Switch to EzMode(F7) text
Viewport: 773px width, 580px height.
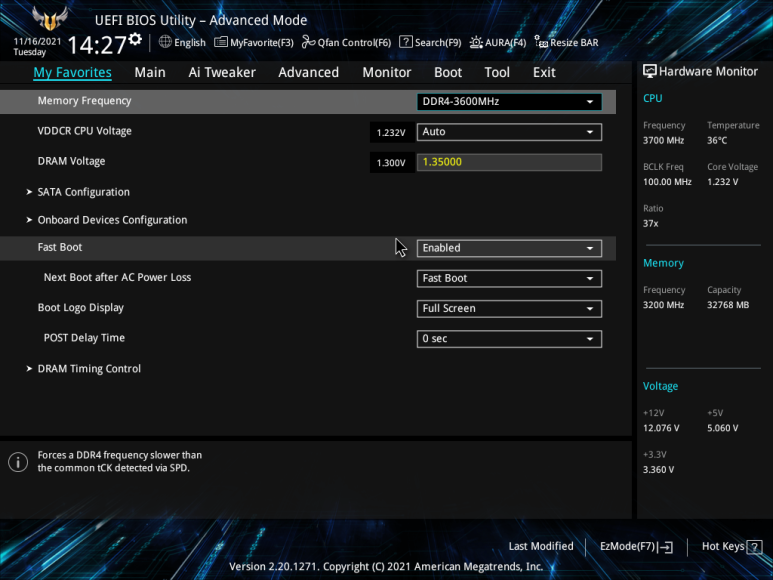(627, 546)
